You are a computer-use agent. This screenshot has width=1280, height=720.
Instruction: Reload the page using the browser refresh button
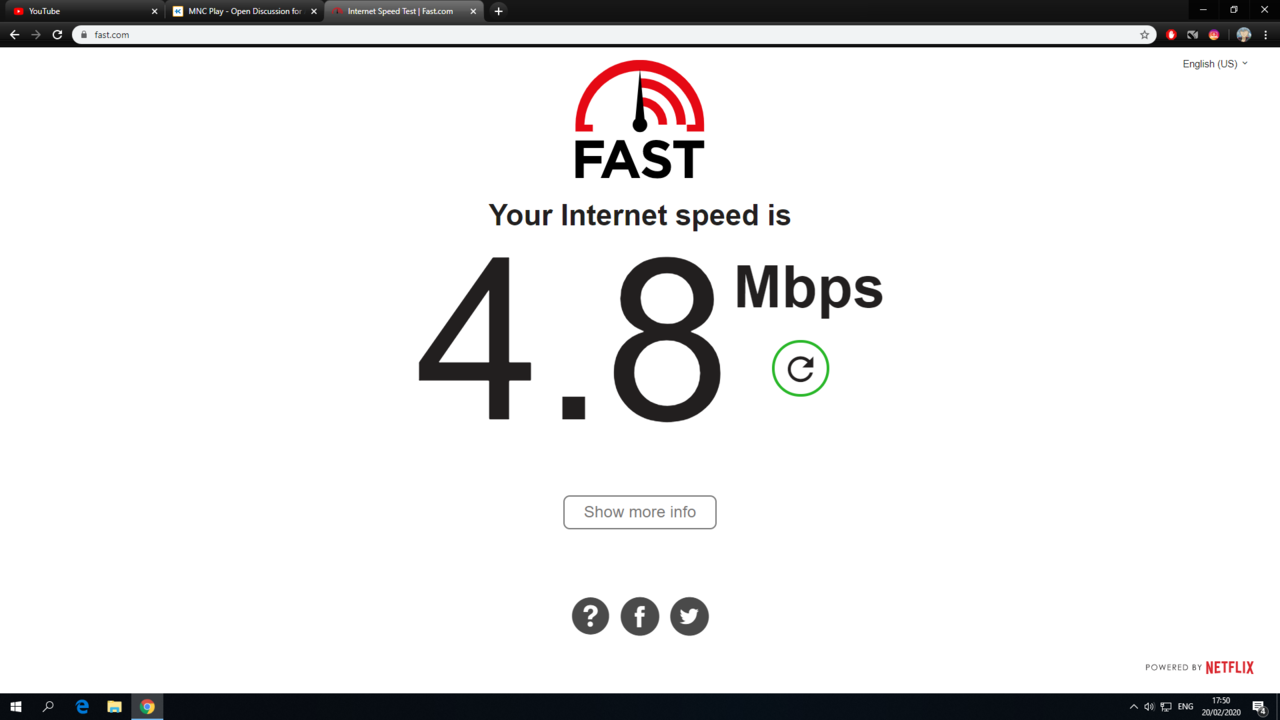click(57, 35)
